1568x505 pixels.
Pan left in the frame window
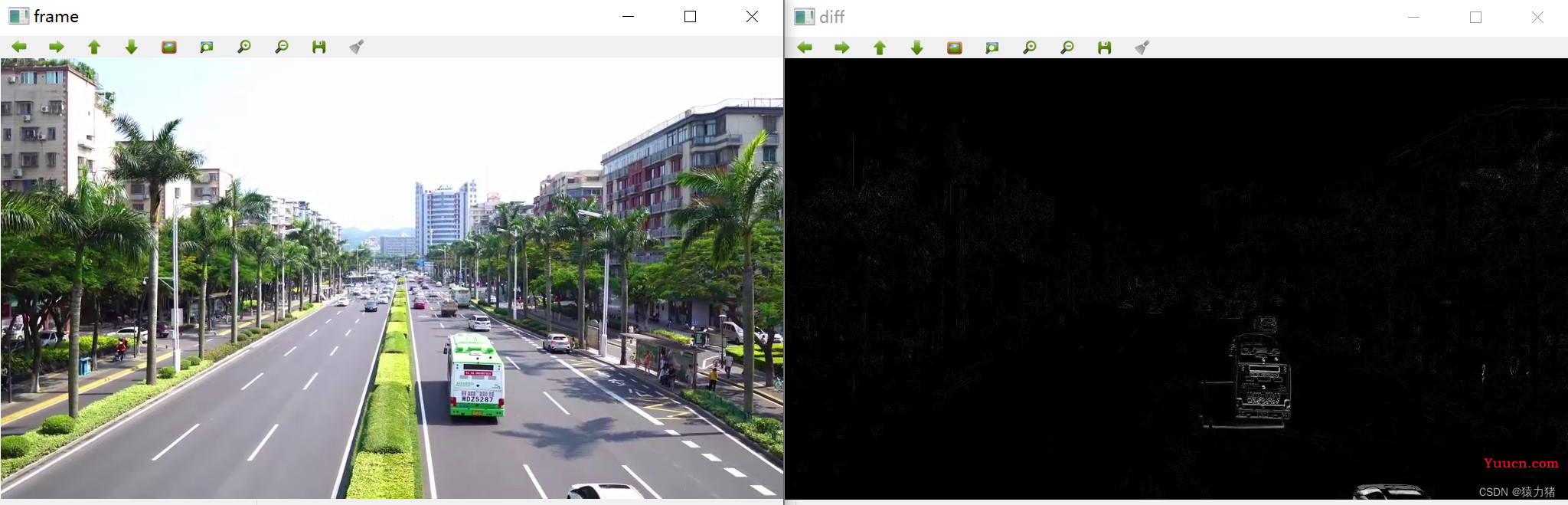[x=19, y=47]
